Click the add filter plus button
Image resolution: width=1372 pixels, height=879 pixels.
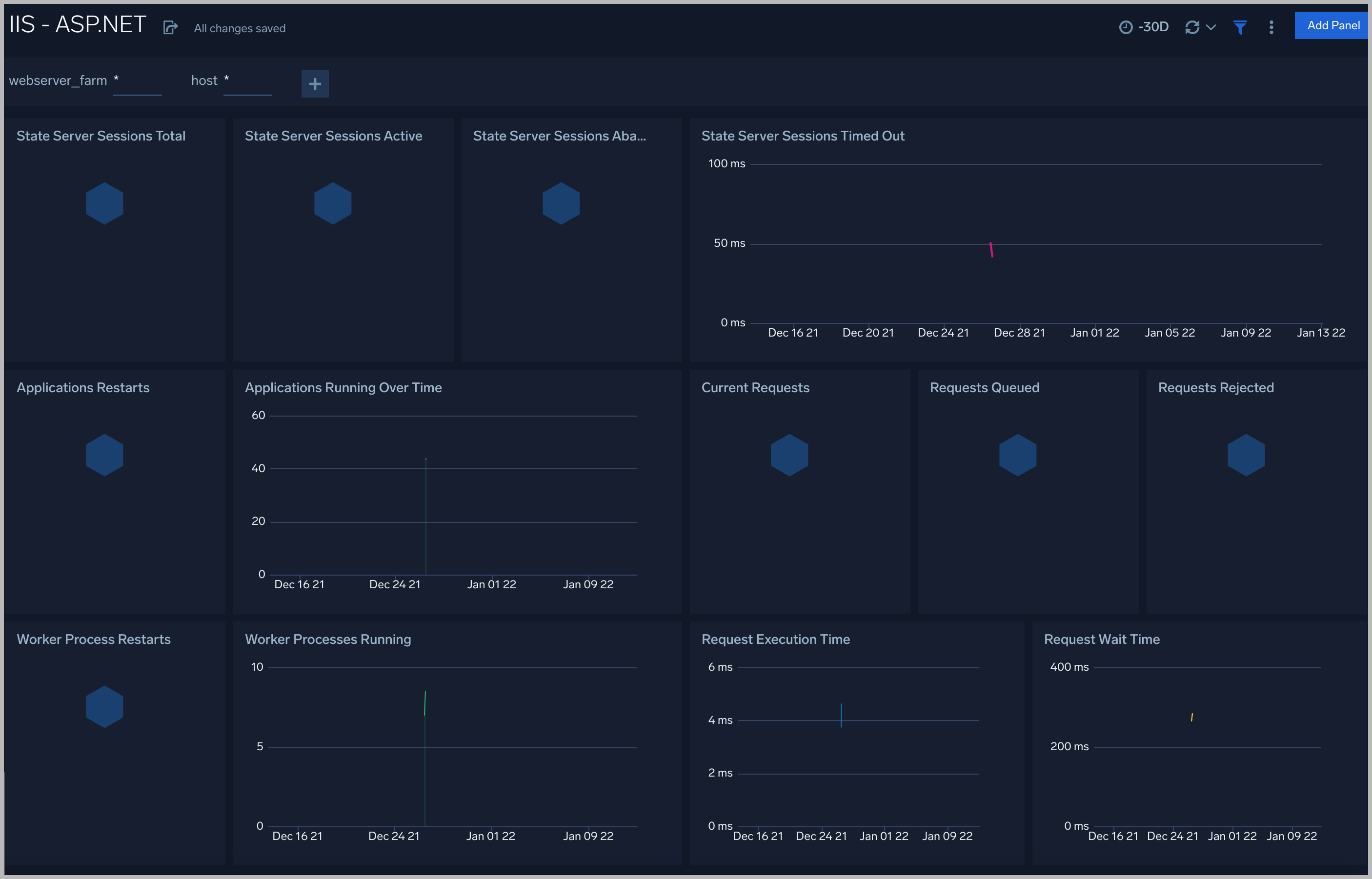click(315, 83)
